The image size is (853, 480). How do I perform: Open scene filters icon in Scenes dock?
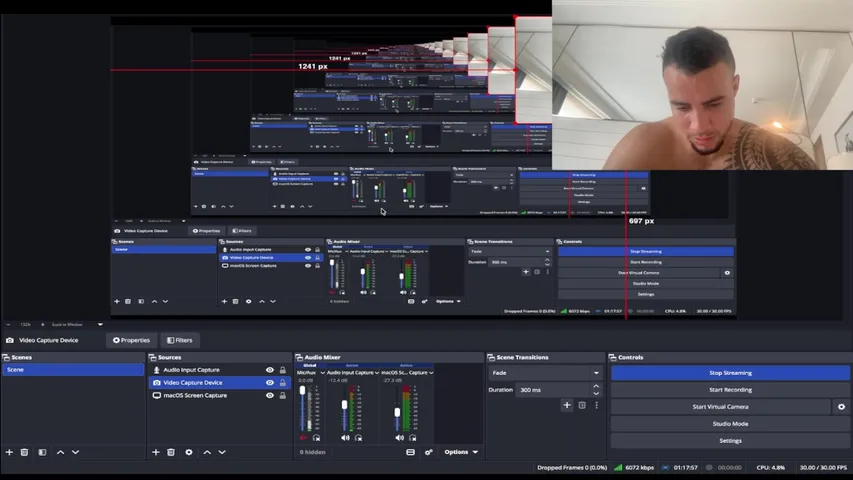[42, 452]
